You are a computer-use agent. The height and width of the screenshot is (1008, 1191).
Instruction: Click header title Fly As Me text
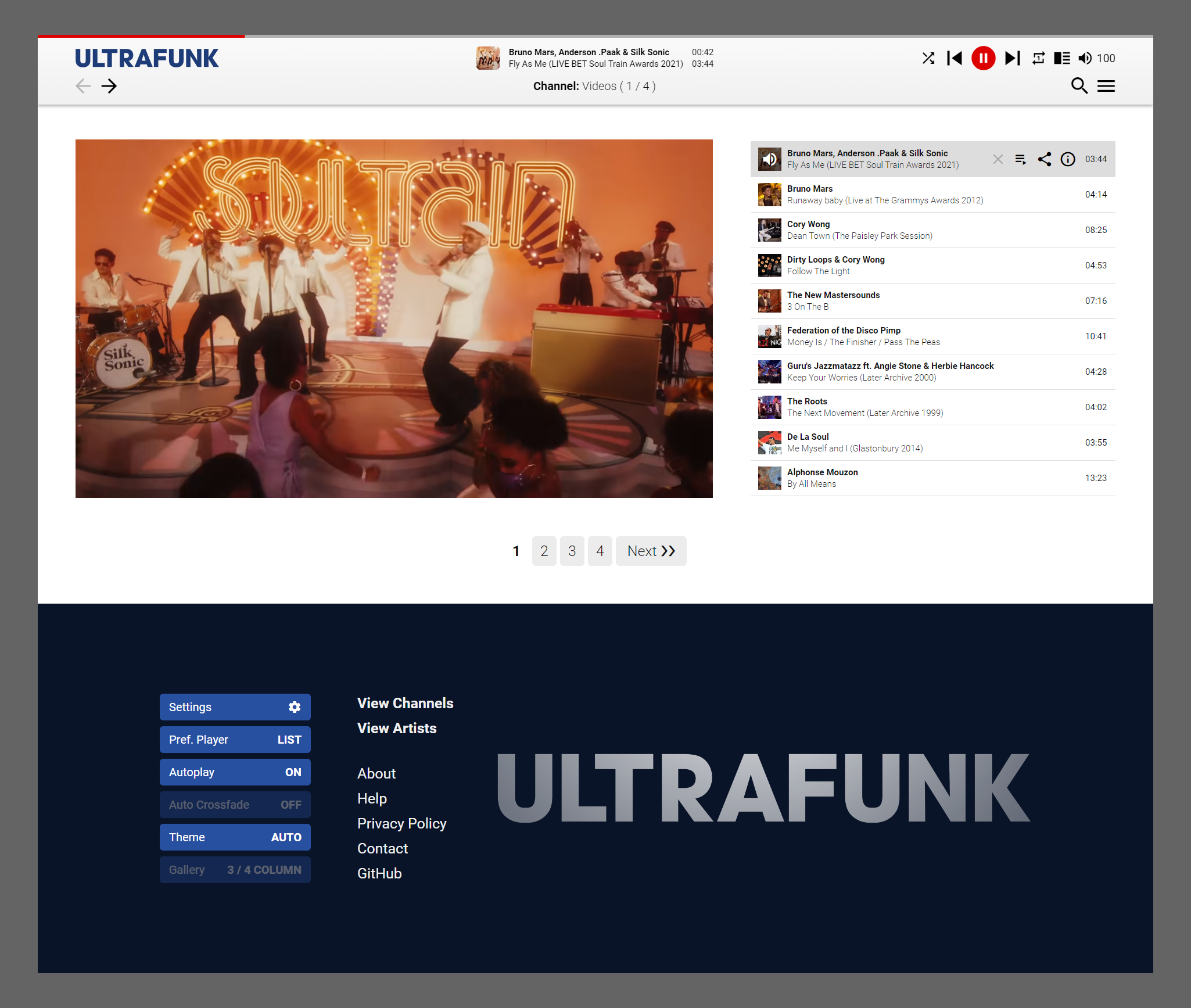pos(595,64)
